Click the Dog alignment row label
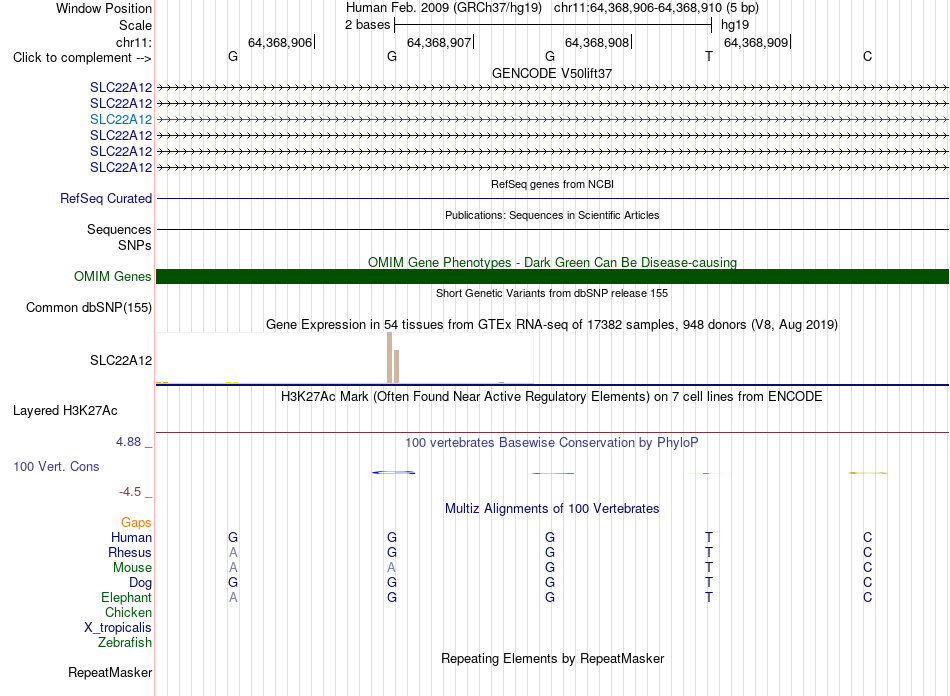The height and width of the screenshot is (696, 950). point(140,583)
